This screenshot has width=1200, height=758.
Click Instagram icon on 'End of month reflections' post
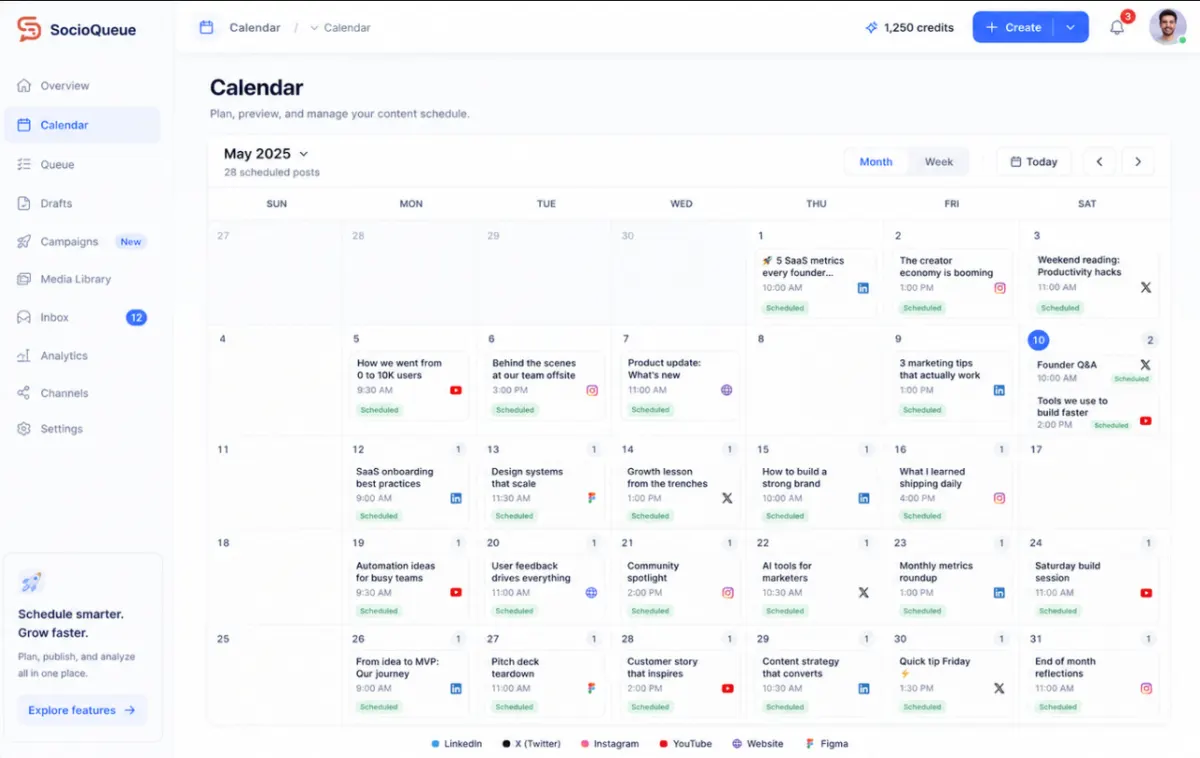click(1146, 688)
